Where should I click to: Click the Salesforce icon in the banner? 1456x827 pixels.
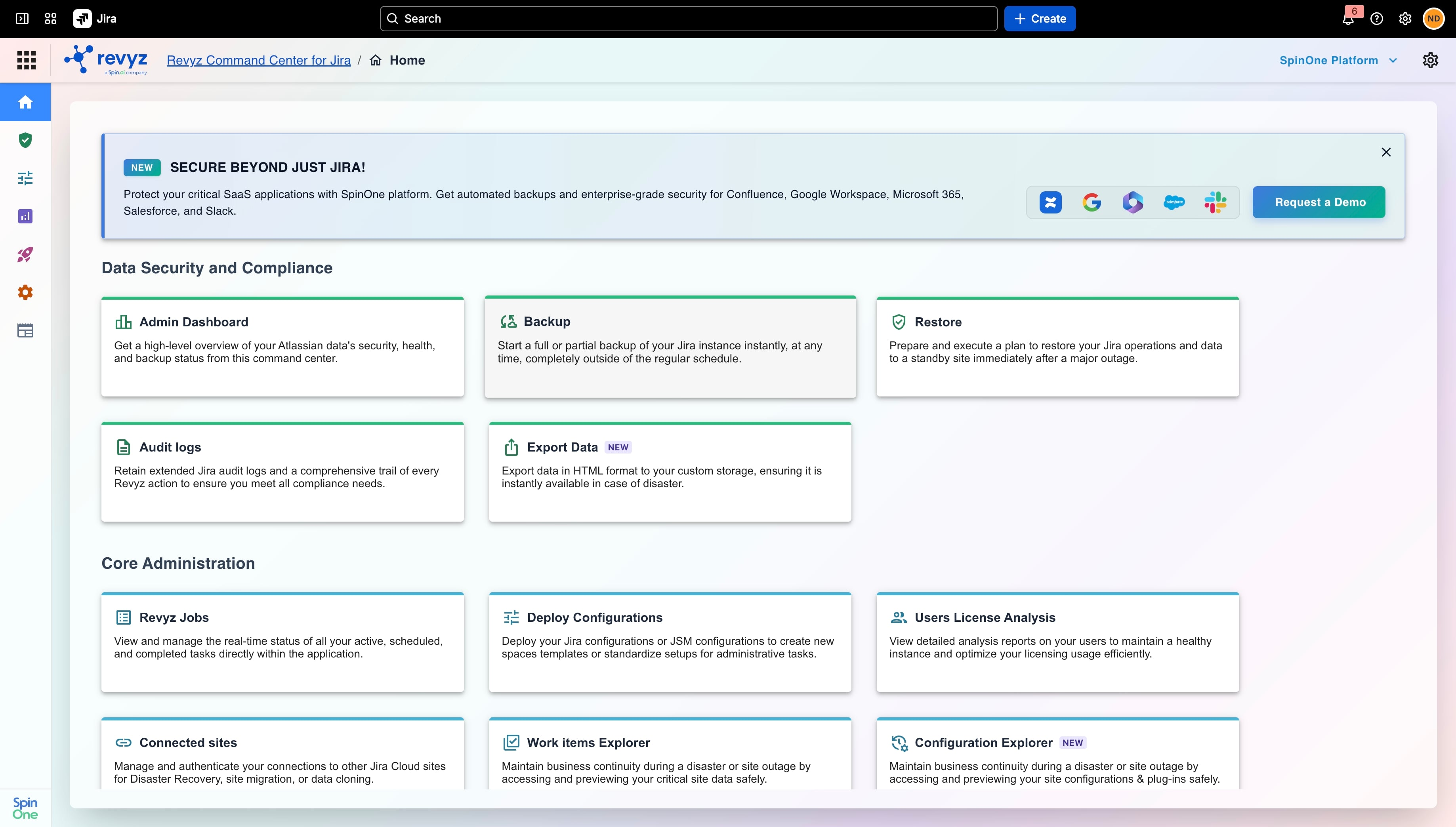coord(1174,202)
